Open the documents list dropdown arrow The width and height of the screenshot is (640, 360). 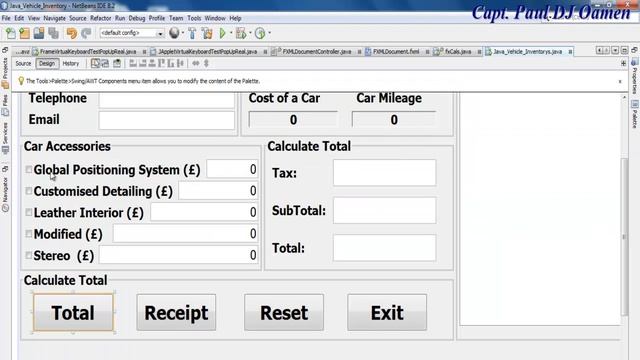615,51
